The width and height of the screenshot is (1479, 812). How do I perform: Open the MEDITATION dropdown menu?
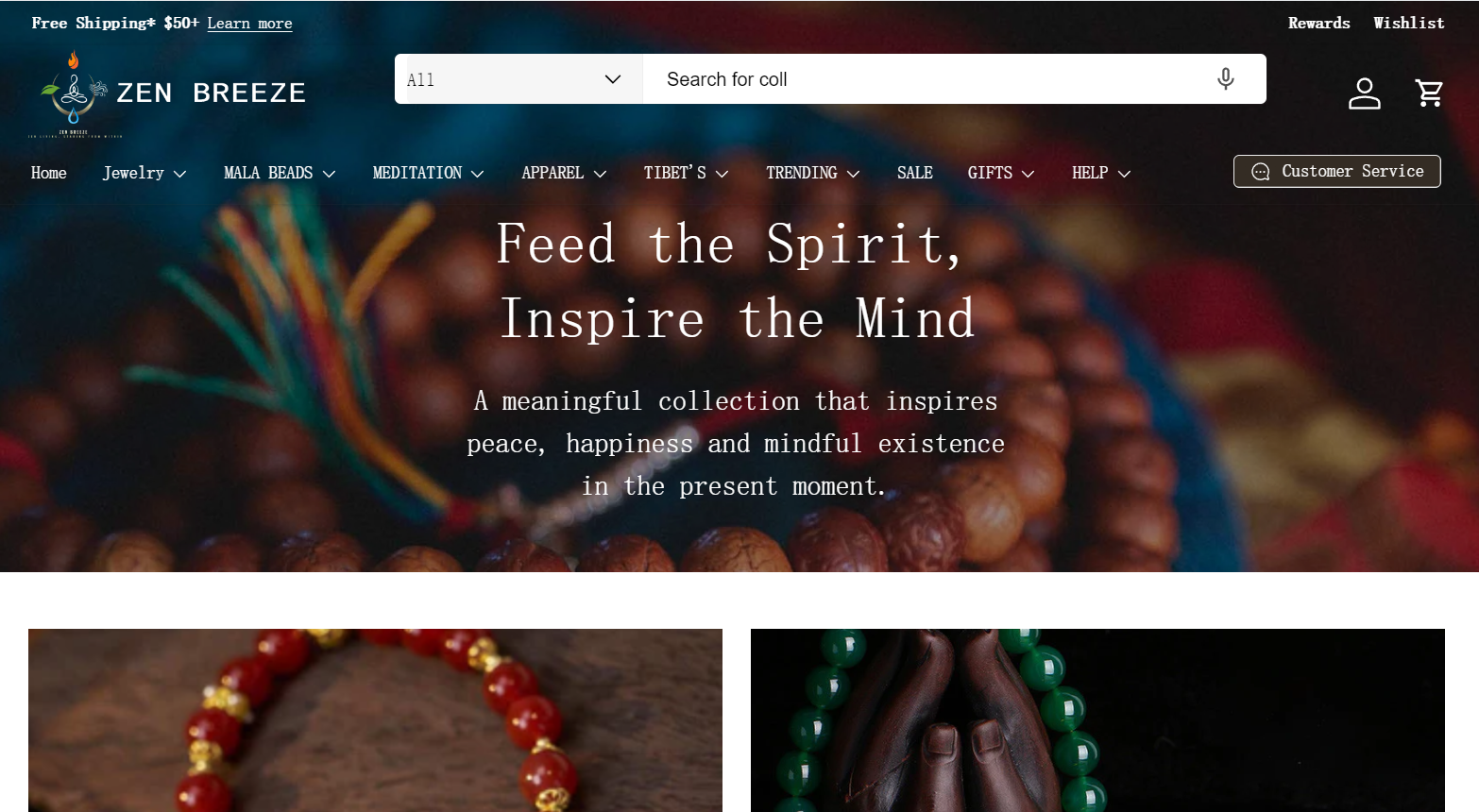[x=428, y=173]
